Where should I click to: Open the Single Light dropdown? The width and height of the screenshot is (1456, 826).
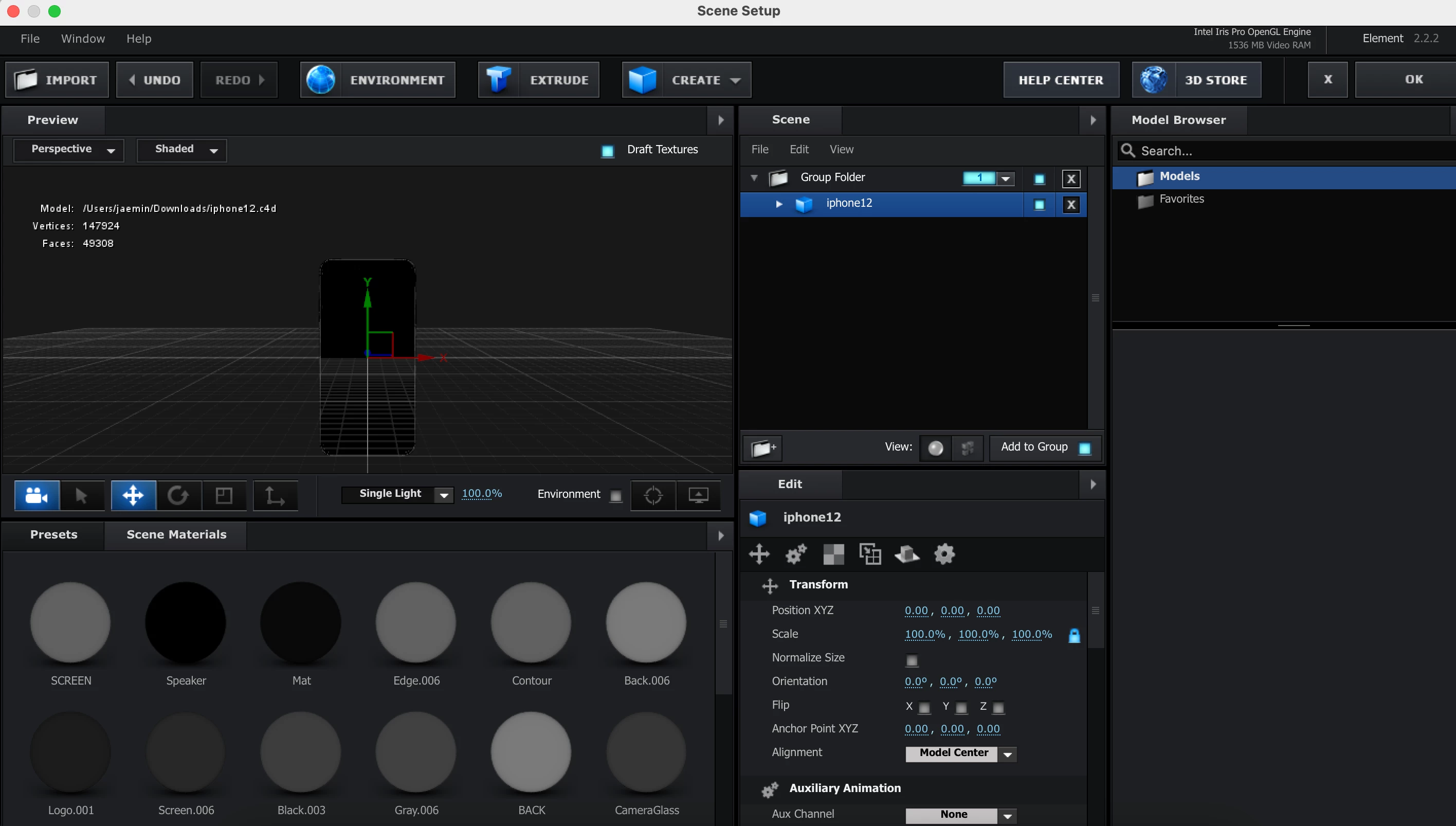coord(398,494)
